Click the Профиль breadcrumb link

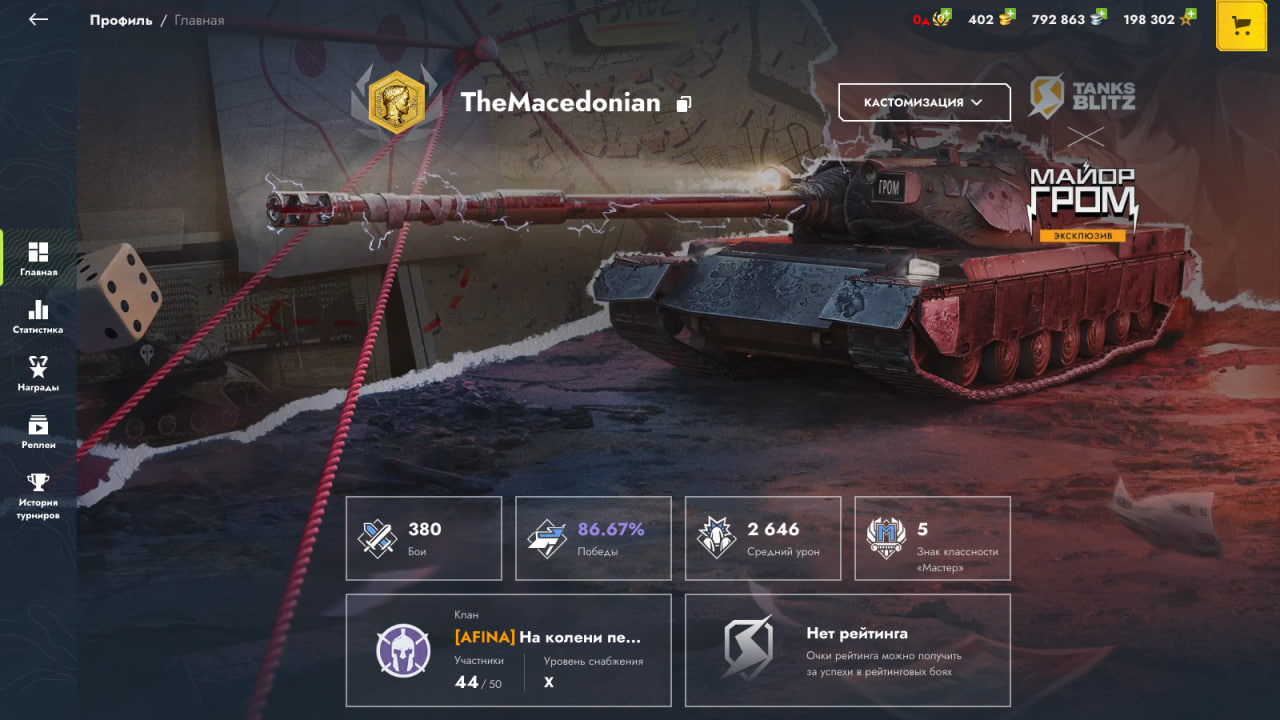tap(120, 20)
